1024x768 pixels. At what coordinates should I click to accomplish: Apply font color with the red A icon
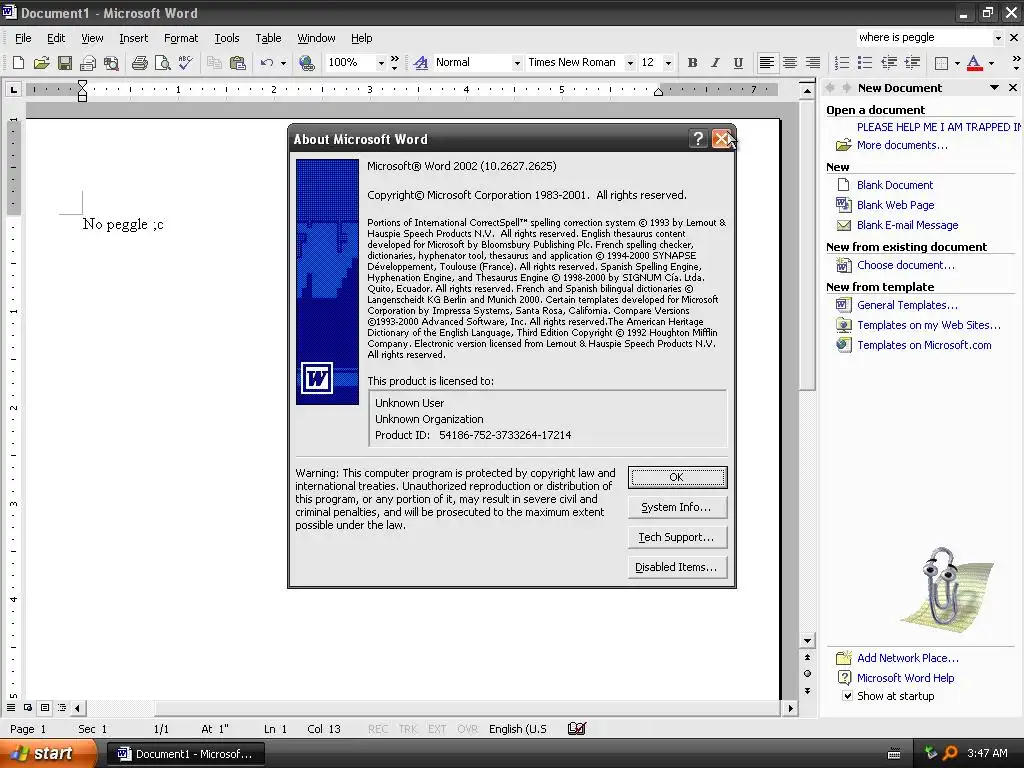[974, 63]
